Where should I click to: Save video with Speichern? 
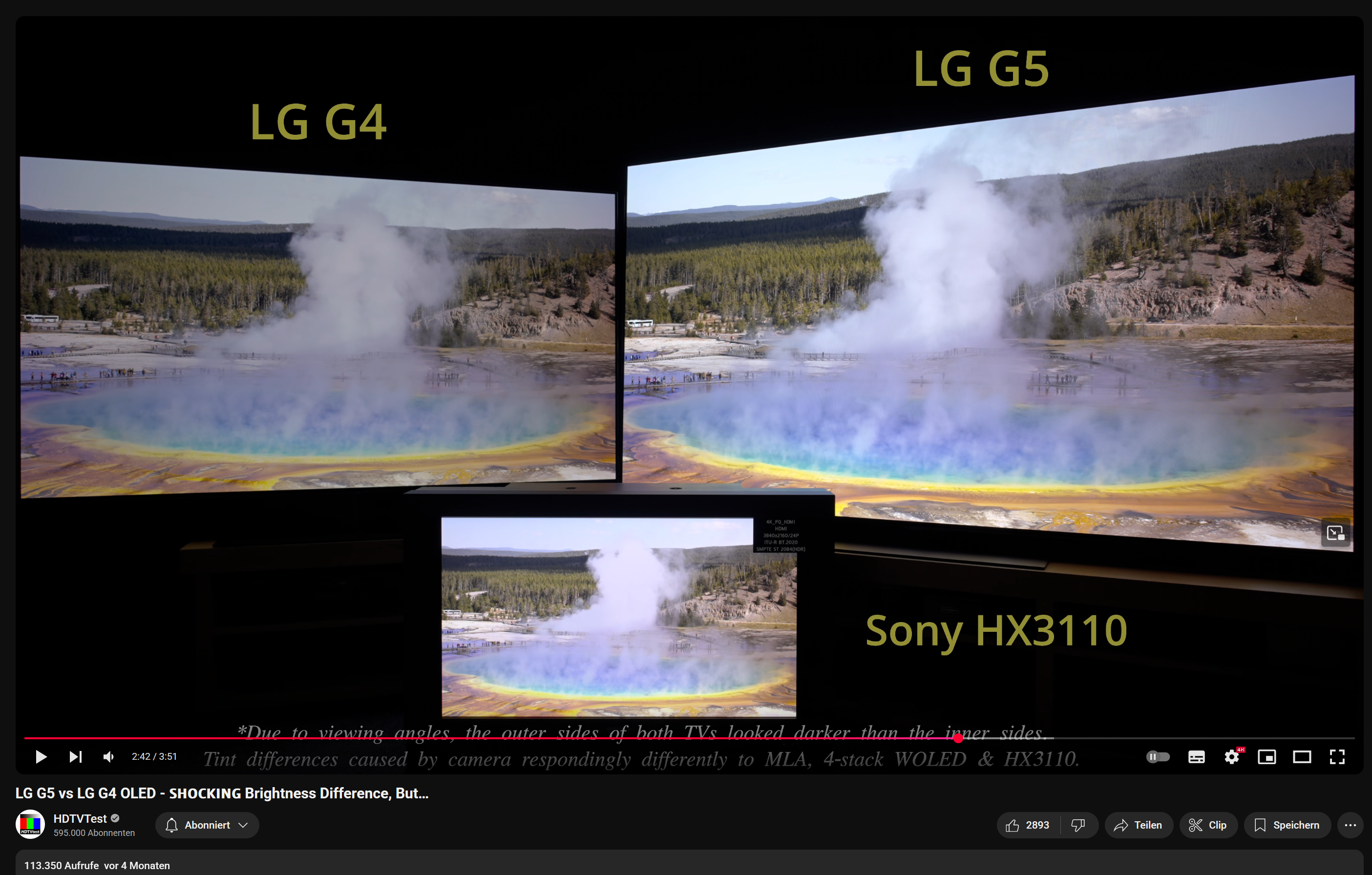pos(1287,825)
